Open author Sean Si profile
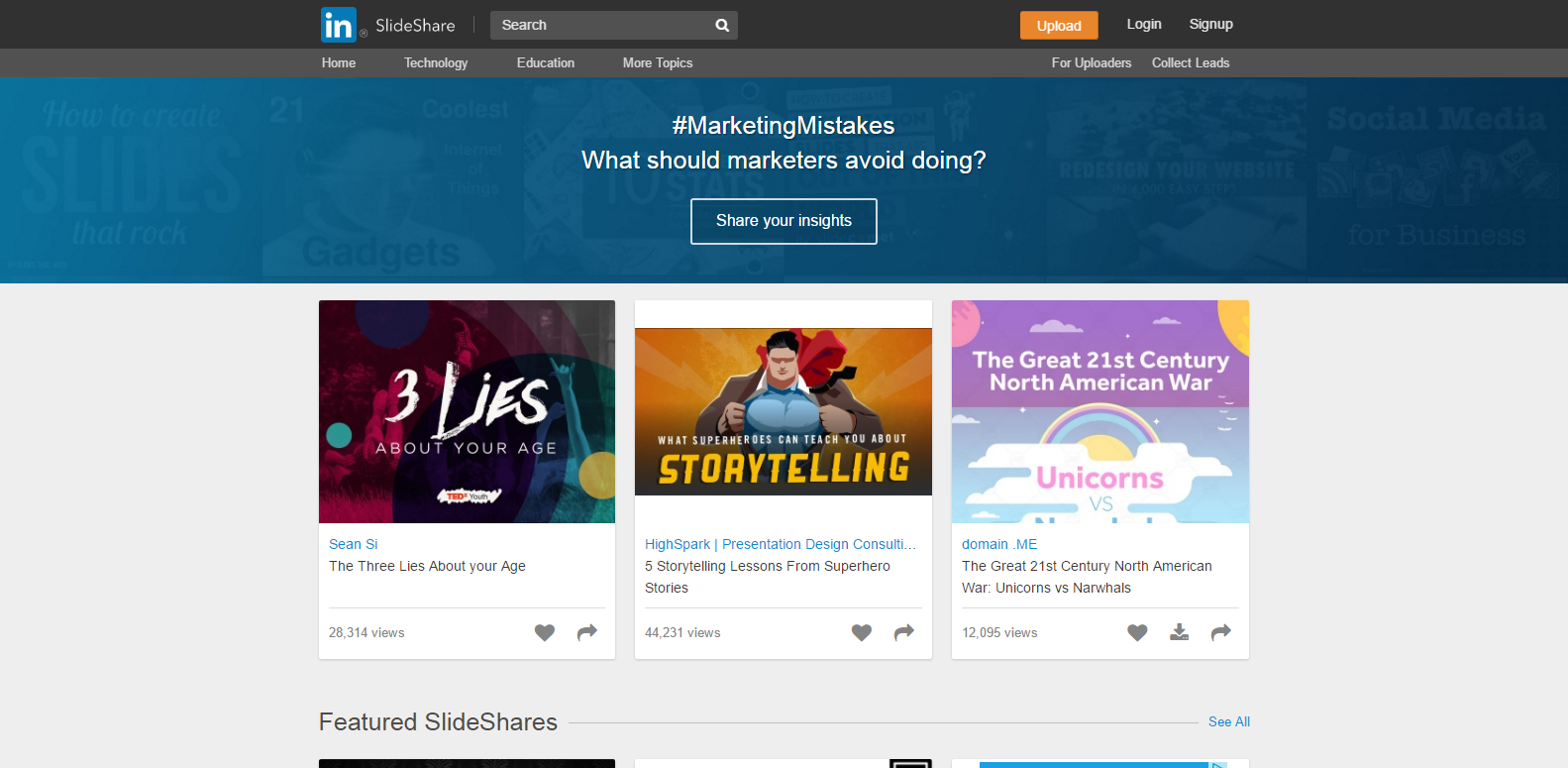The width and height of the screenshot is (1568, 768). [x=354, y=544]
